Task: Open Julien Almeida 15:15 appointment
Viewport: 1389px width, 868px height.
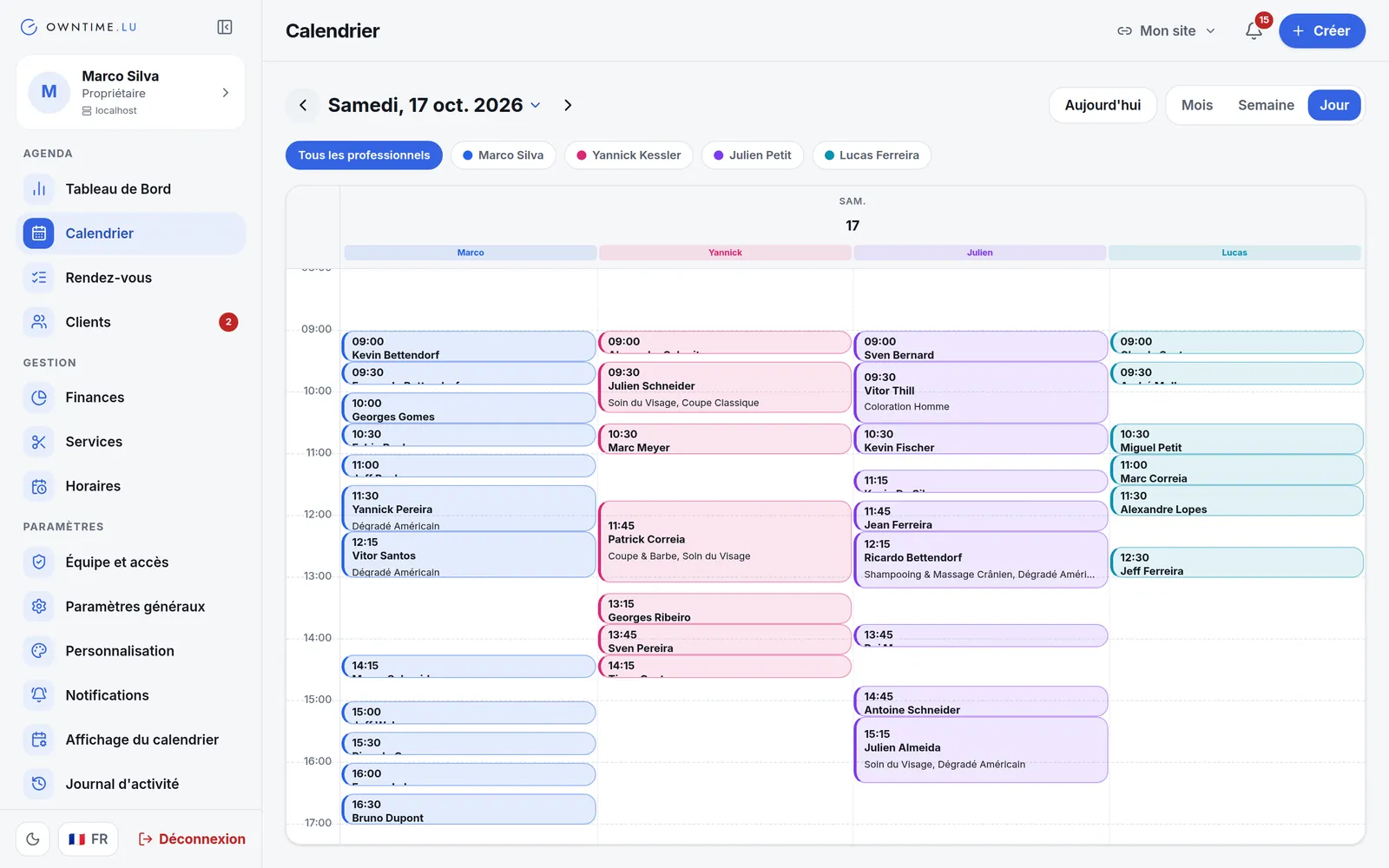Action: coord(981,750)
